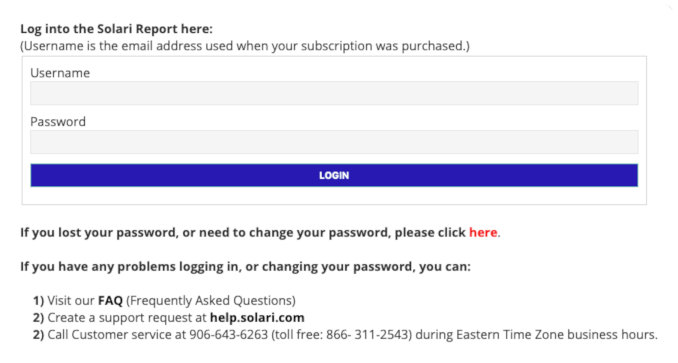This screenshot has width=678, height=363.
Task: Select the customer service number 906-643-6263
Action: coord(229,334)
